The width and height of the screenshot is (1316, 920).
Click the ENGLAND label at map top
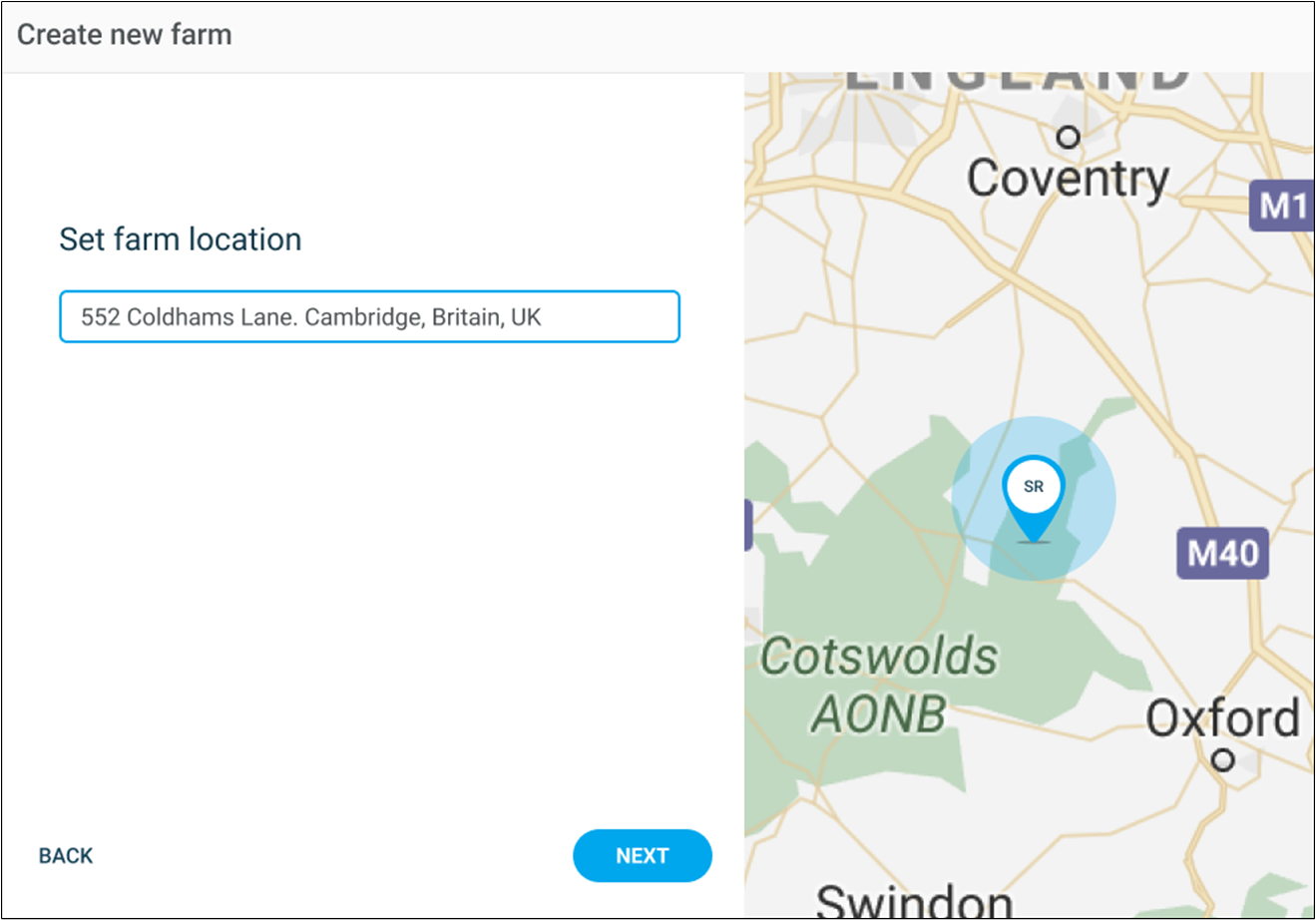1018,80
